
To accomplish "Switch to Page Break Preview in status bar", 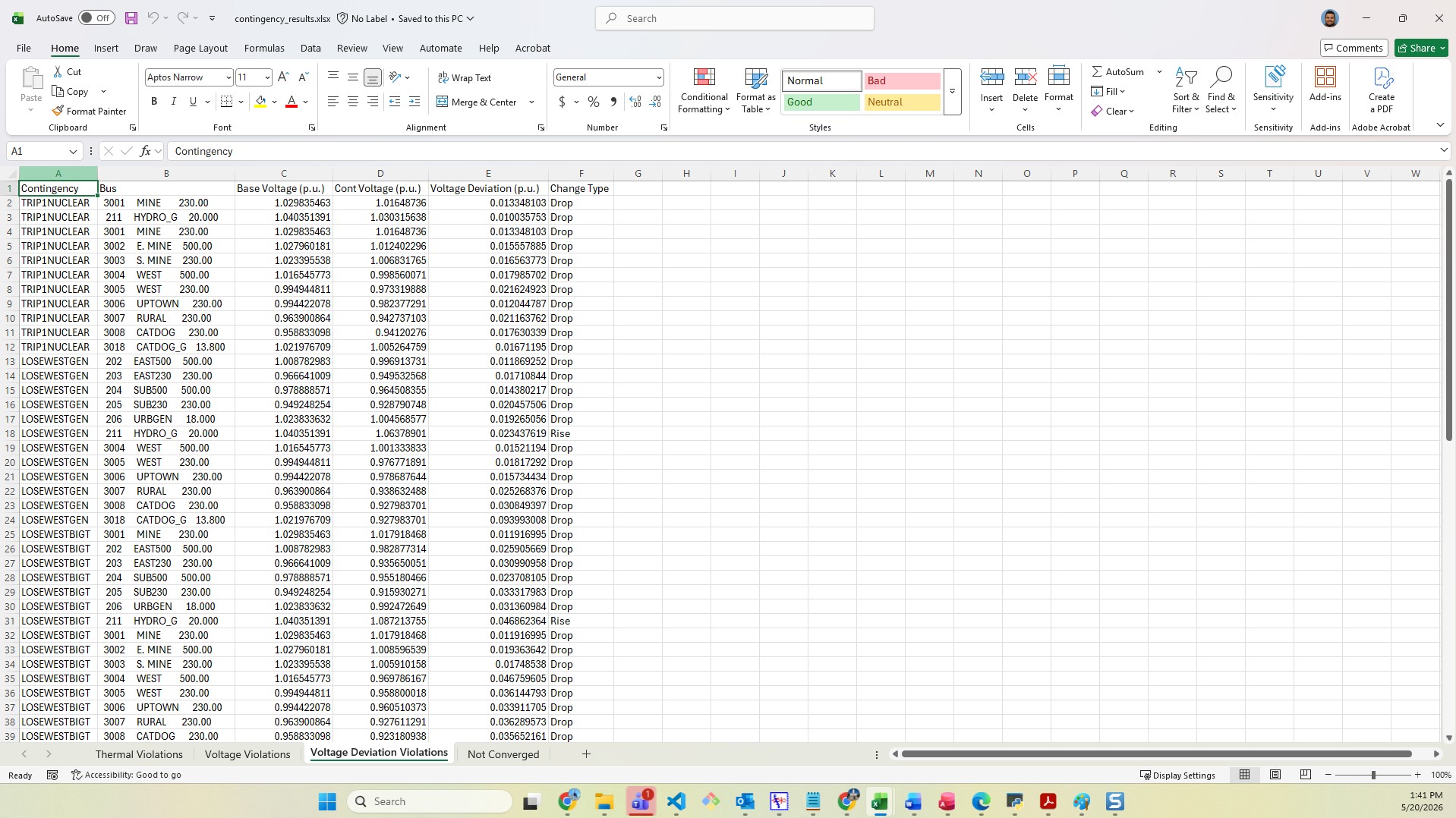I will [1306, 775].
